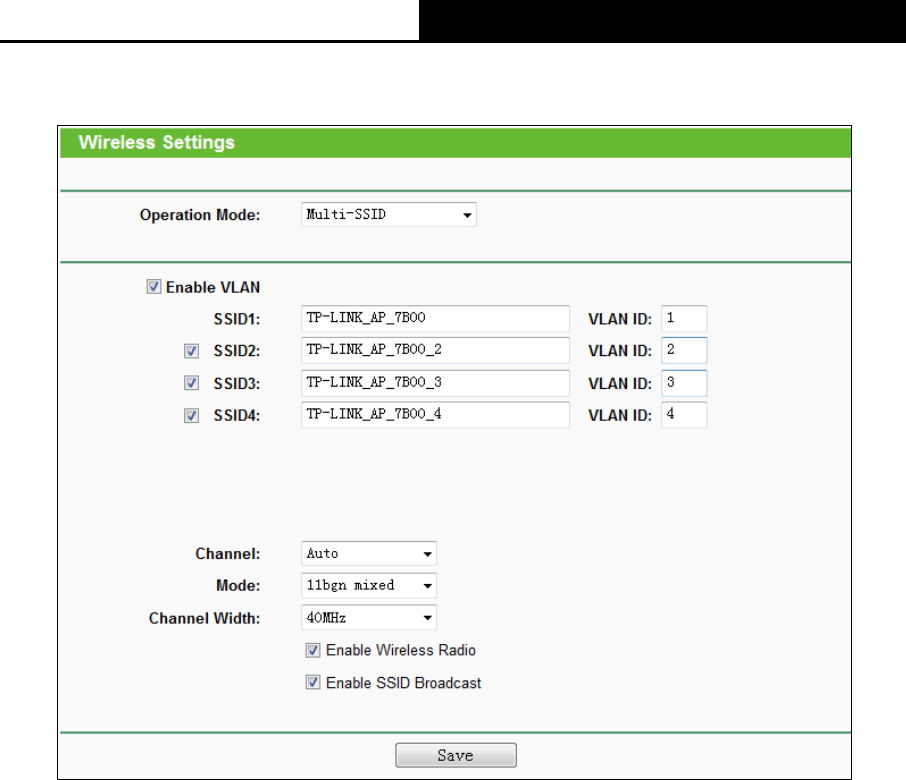Toggle Enable SSID Broadcast checkbox
906x780 pixels.
pos(313,683)
